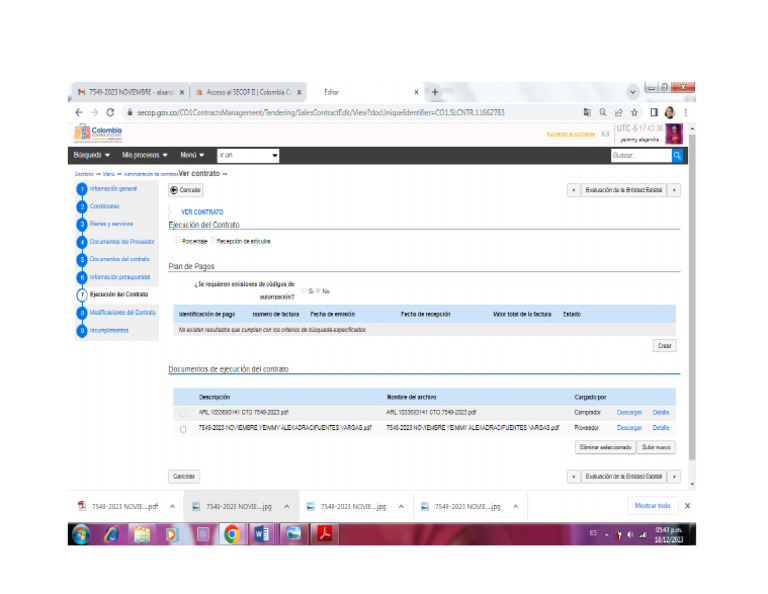Screen dimensions: 768x594
Task: Select the Porcentaje radio option
Action: (x=178, y=240)
